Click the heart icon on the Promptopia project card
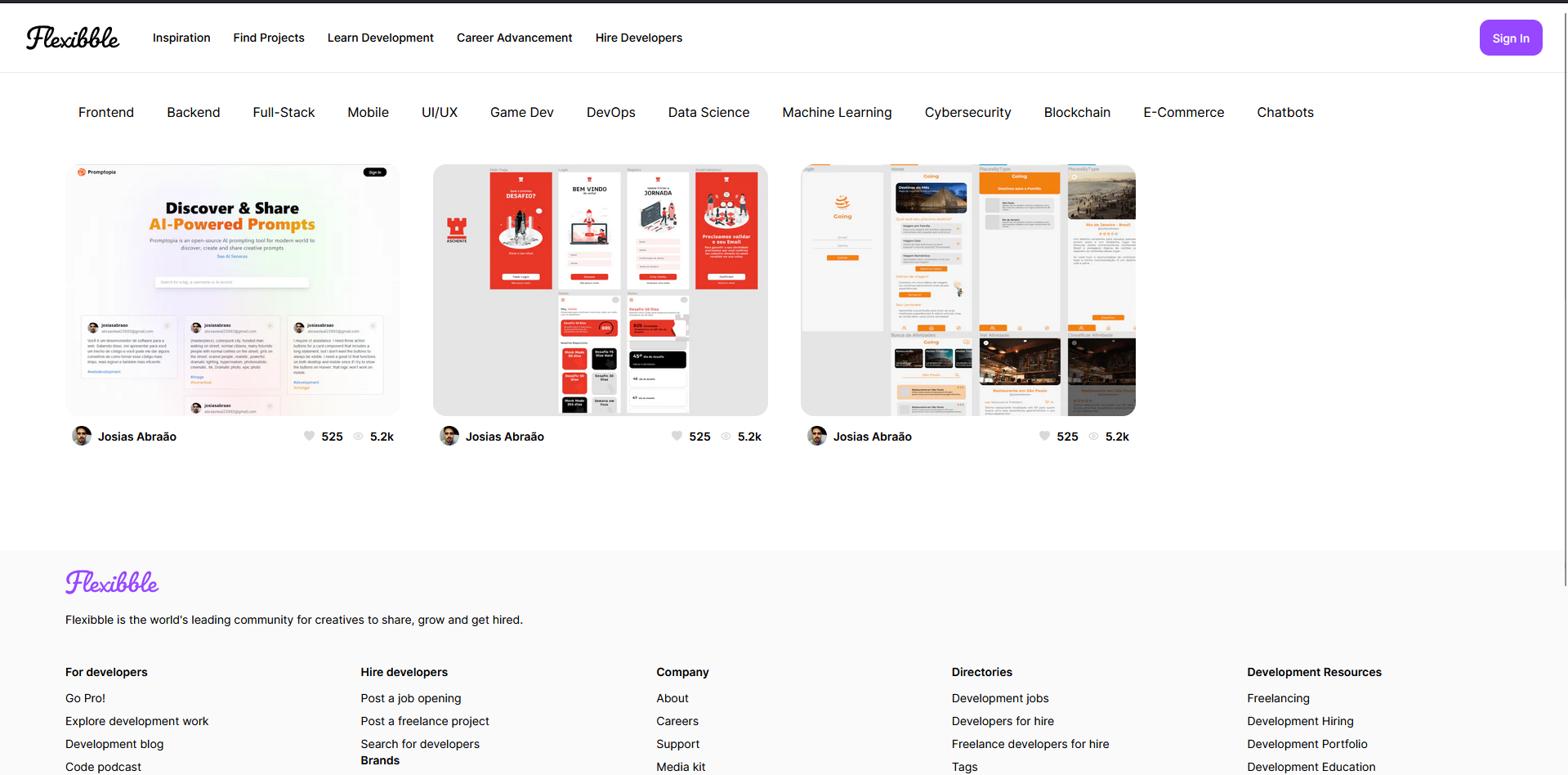This screenshot has height=775, width=1568. point(309,437)
